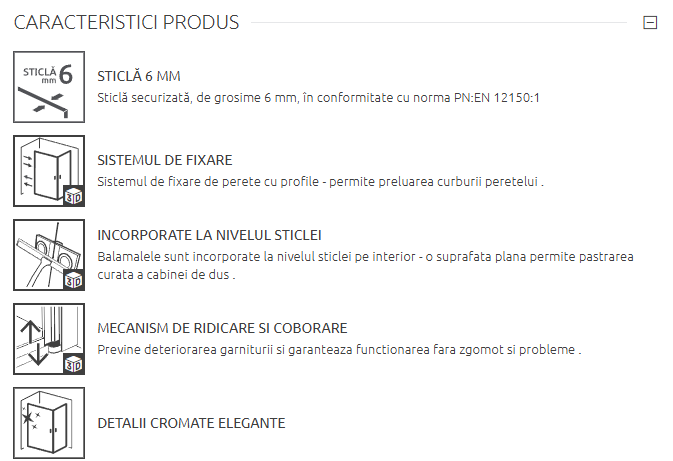Screen dimensions: 673x461
Task: Click INCORPORATE LA NIVELUL STICLEI title
Action: coord(209,235)
